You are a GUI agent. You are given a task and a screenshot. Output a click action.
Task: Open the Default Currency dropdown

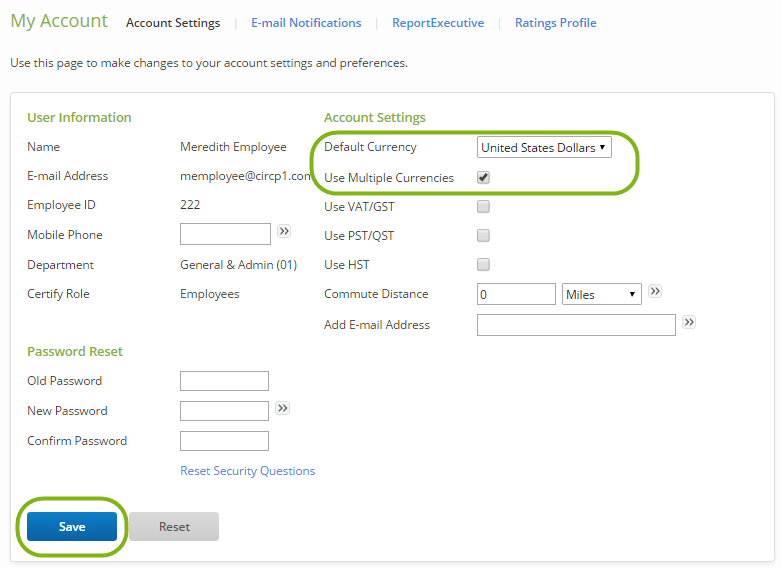tap(543, 148)
